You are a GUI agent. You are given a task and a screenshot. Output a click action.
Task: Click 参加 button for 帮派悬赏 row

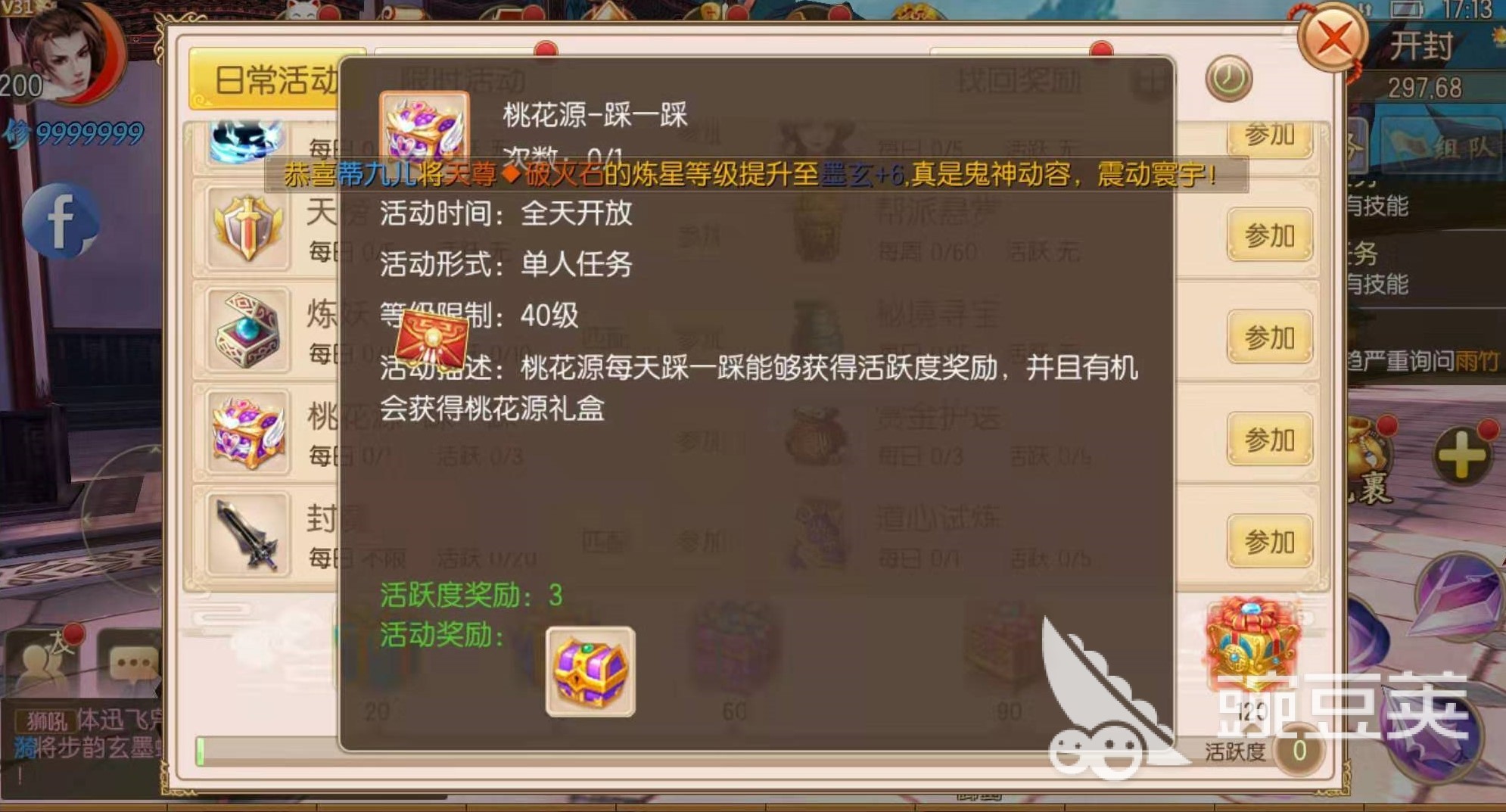1270,235
